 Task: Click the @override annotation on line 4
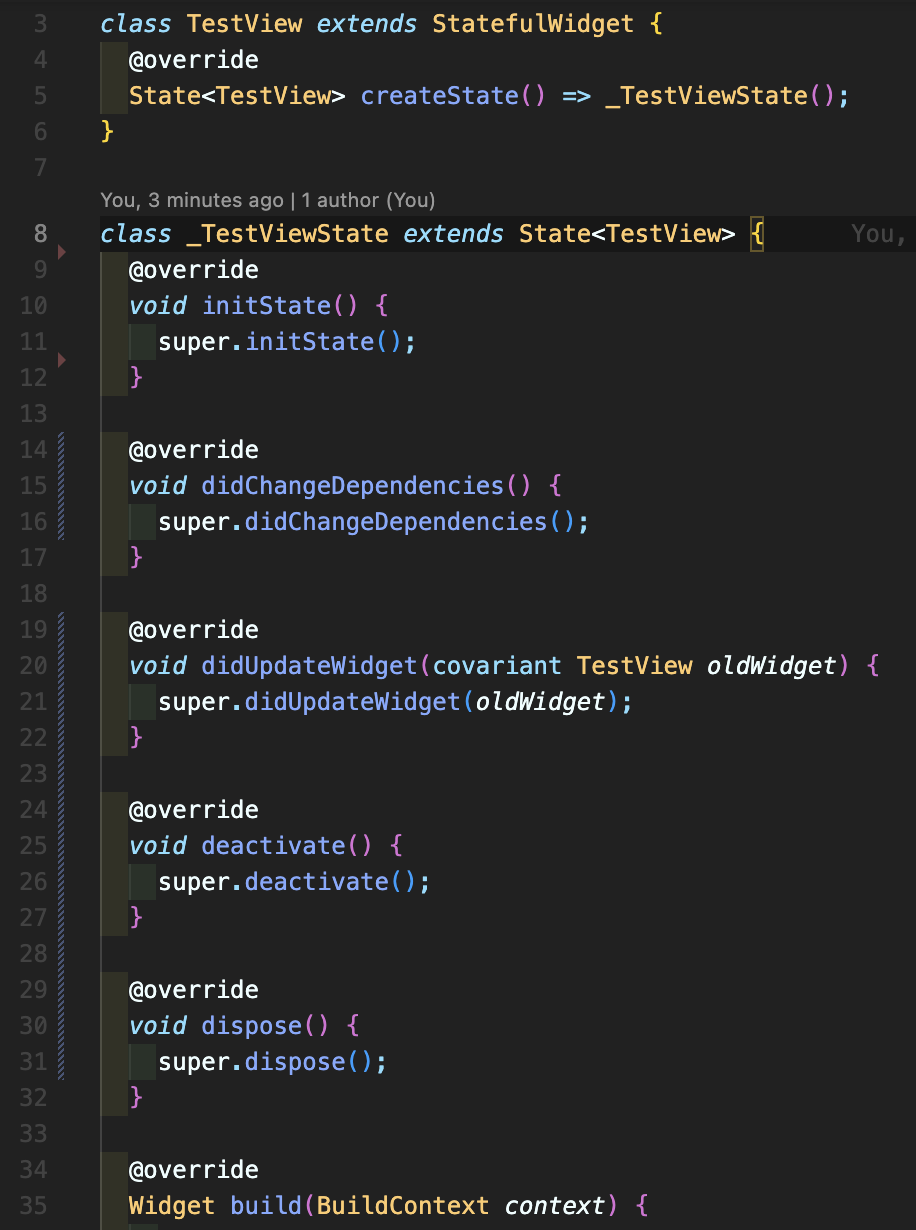pos(194,60)
